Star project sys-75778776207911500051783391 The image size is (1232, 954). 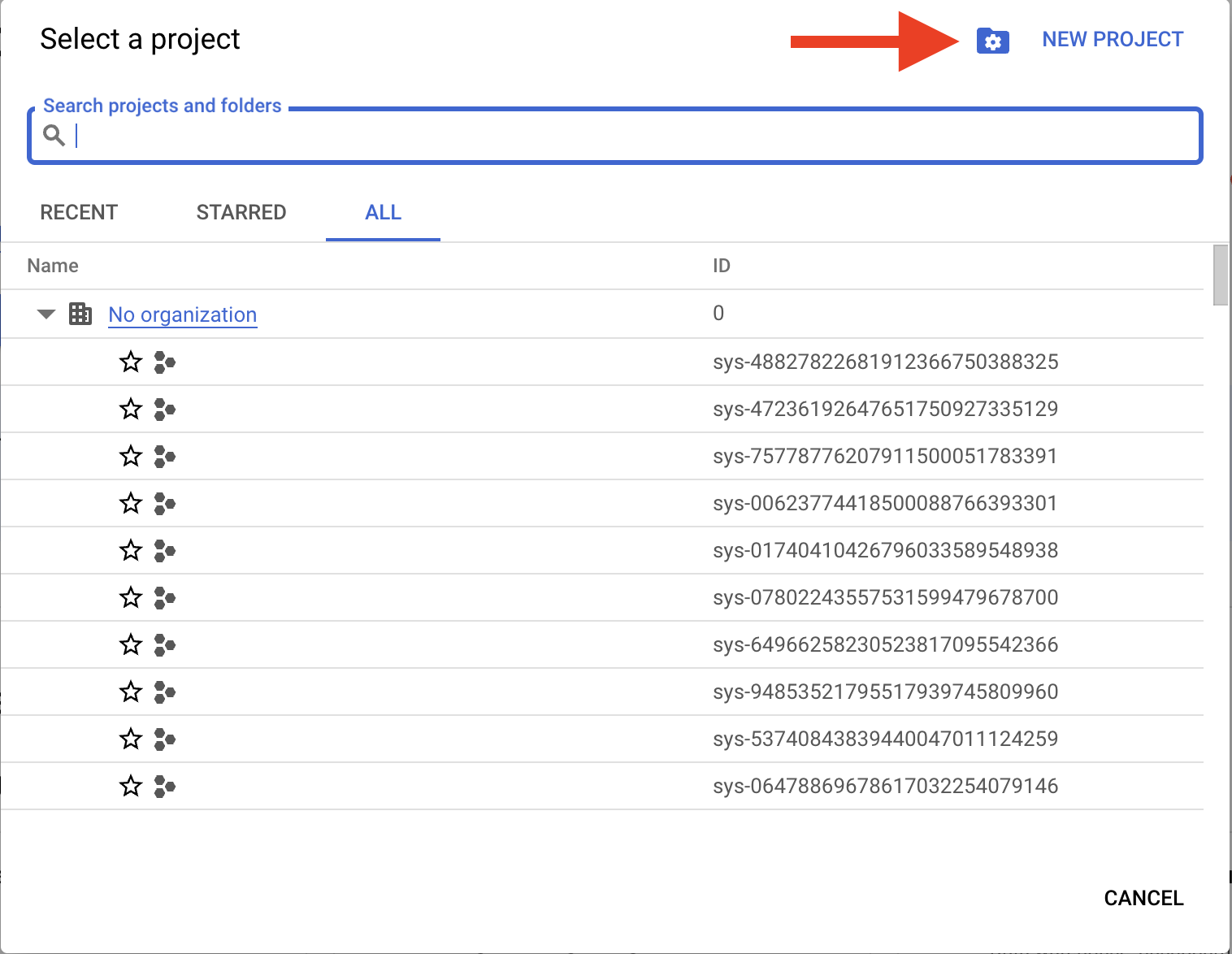(x=131, y=456)
